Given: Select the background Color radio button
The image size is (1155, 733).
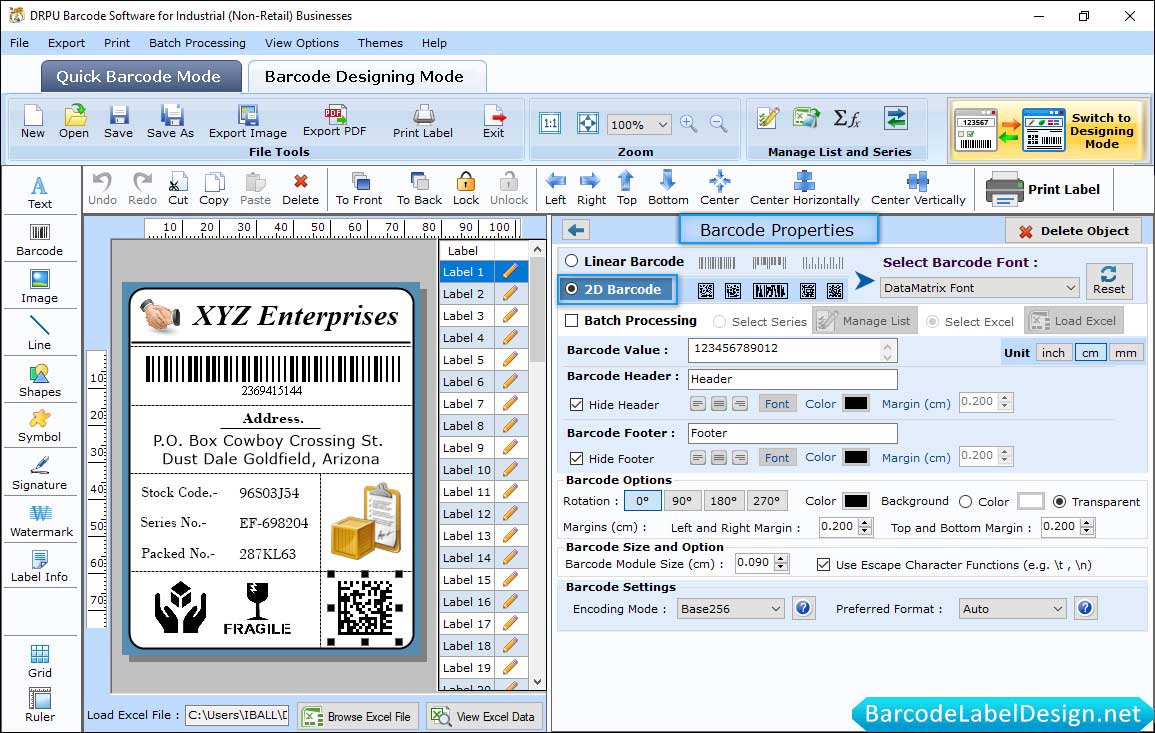Looking at the screenshot, I should click(x=966, y=502).
